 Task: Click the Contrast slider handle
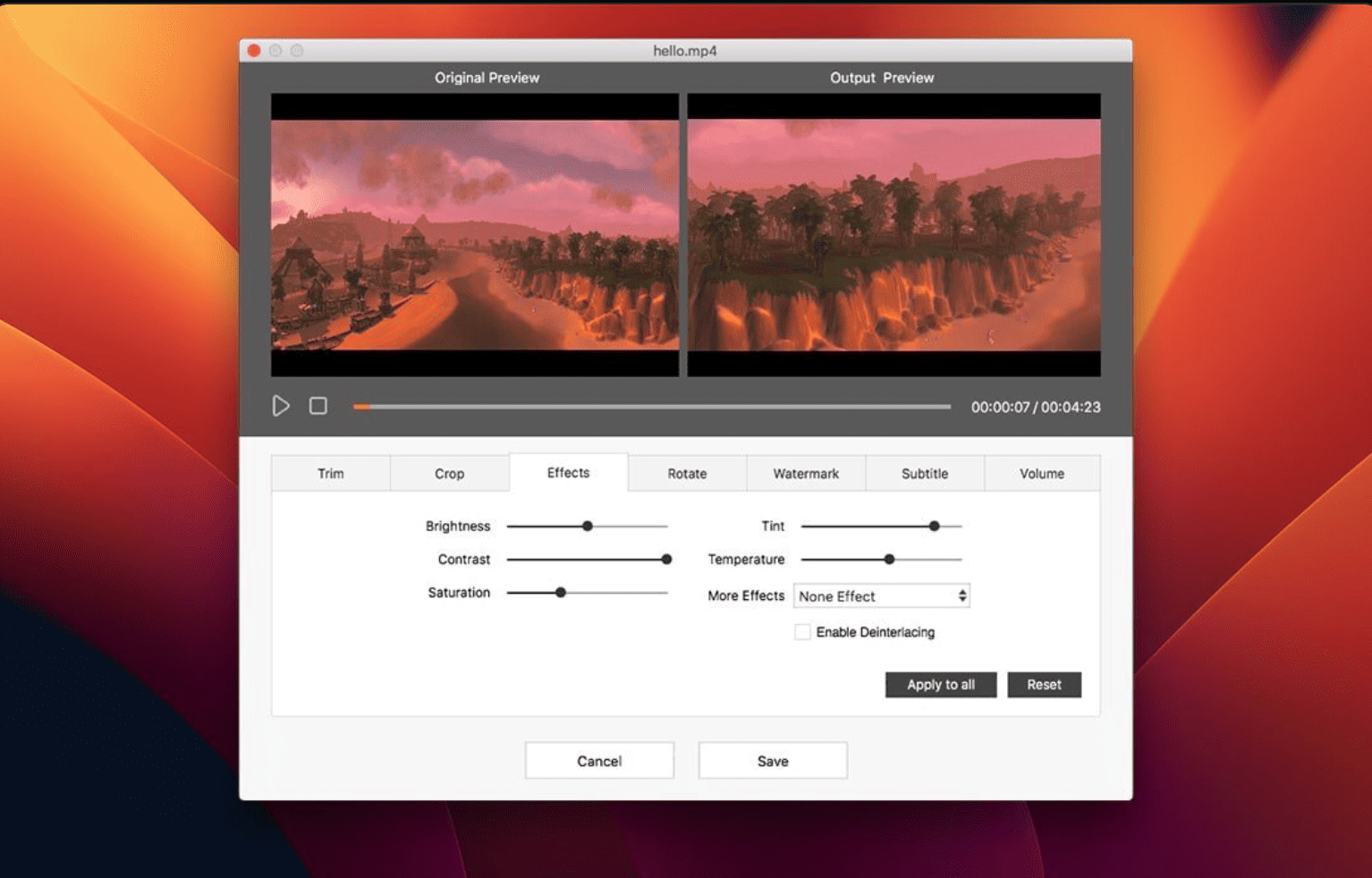pyautogui.click(x=666, y=559)
